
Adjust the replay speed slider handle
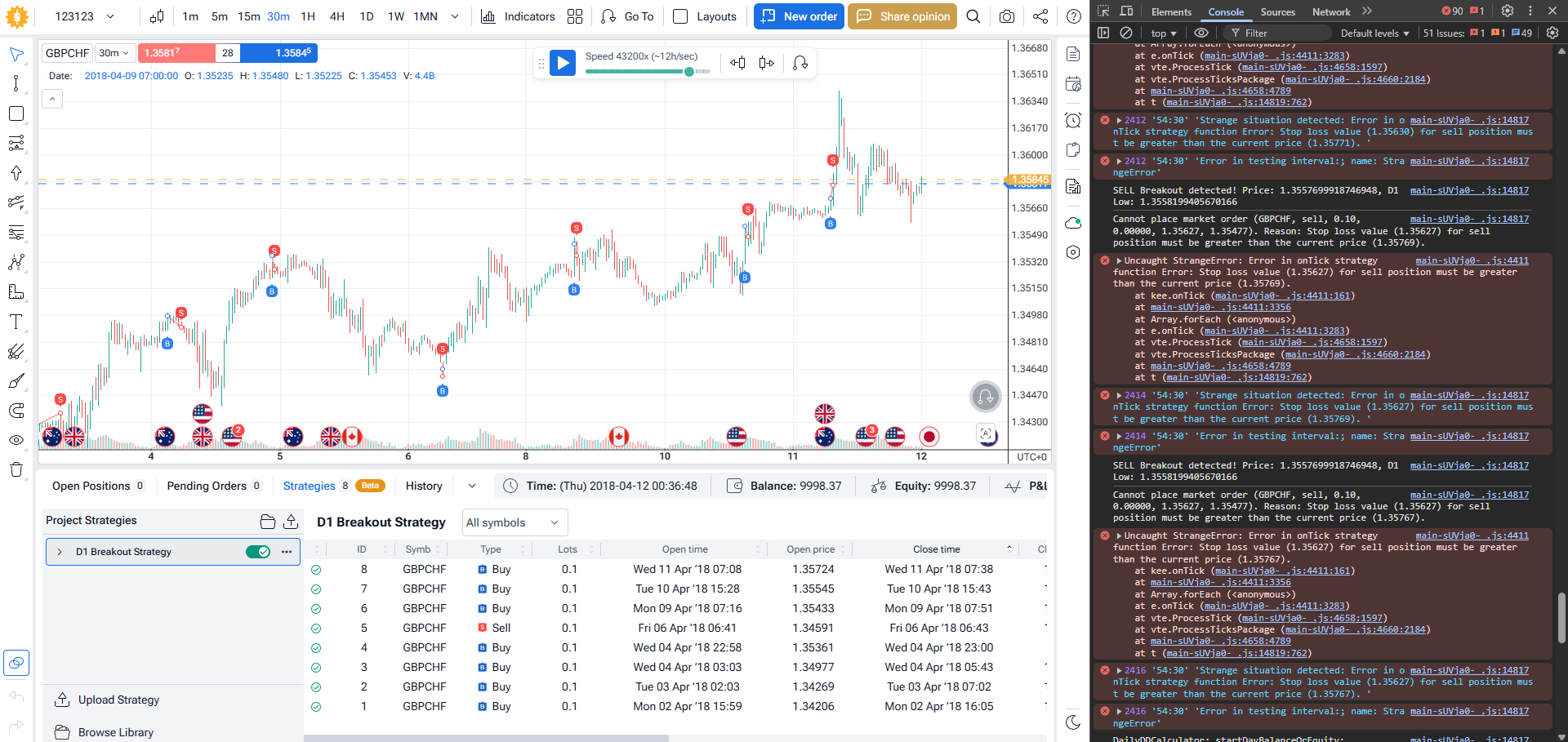pyautogui.click(x=689, y=72)
